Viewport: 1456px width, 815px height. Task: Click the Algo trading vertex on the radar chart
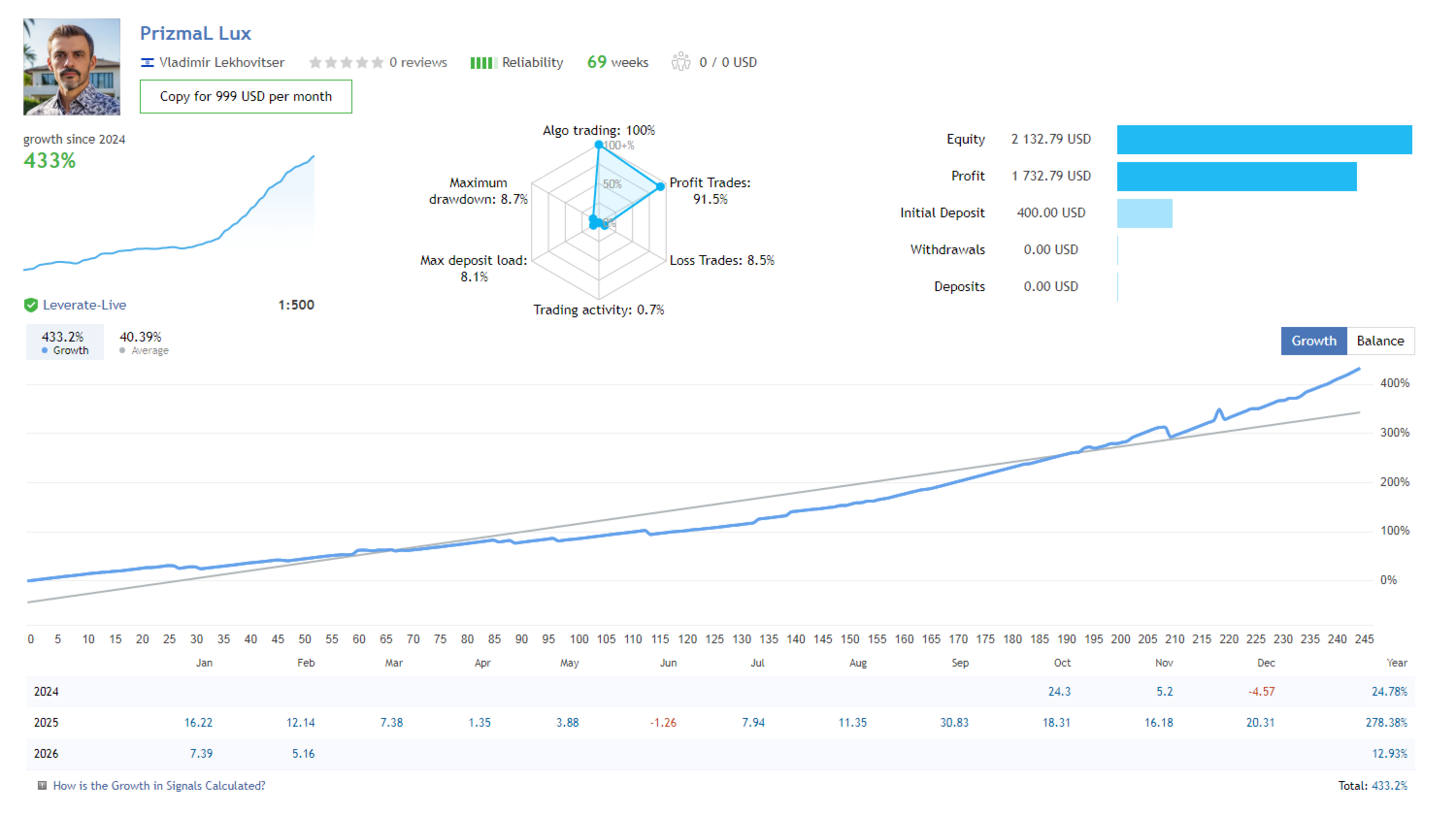(599, 143)
